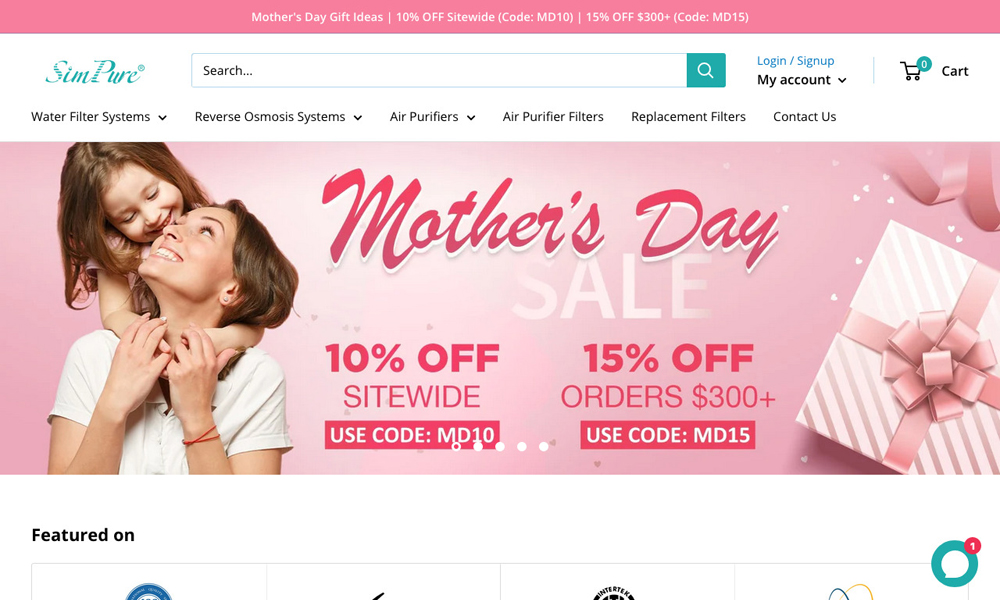This screenshot has height=600, width=1000.
Task: Expand the Reverse Osmosis Systems menu
Action: [278, 117]
